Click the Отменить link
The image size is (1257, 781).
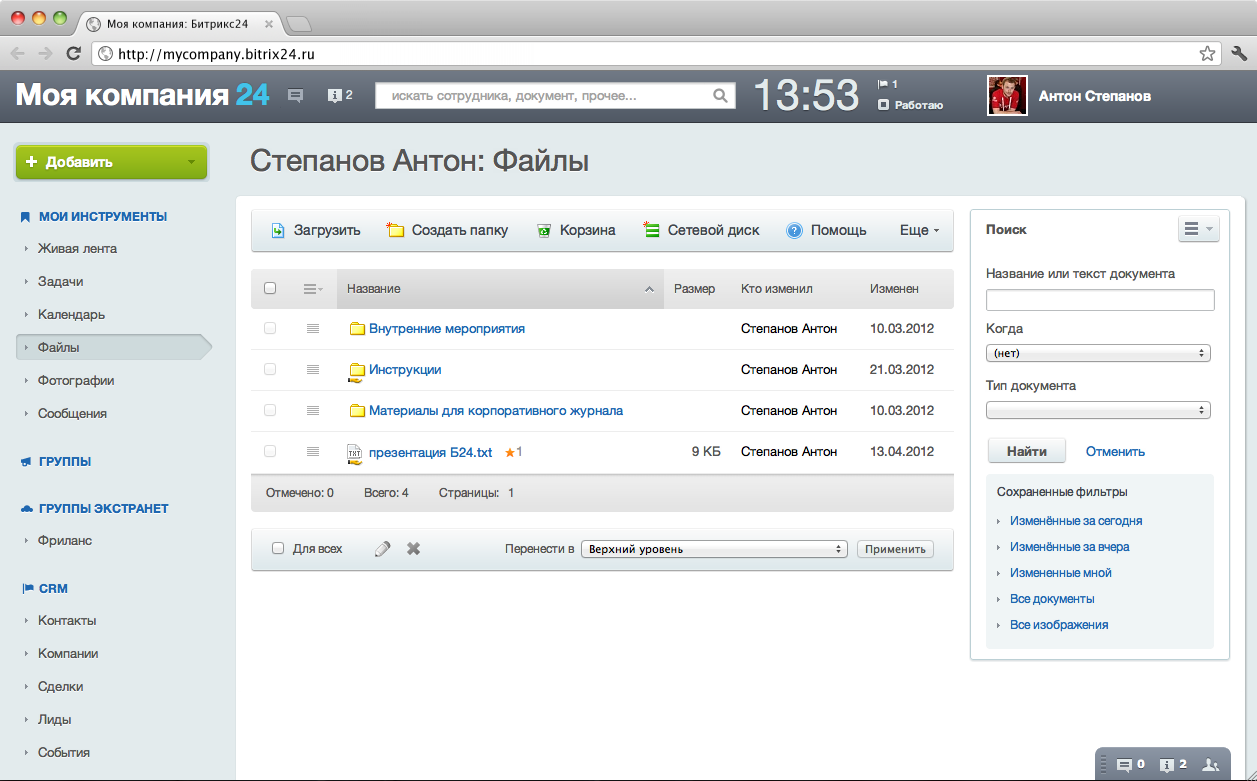pos(1115,452)
